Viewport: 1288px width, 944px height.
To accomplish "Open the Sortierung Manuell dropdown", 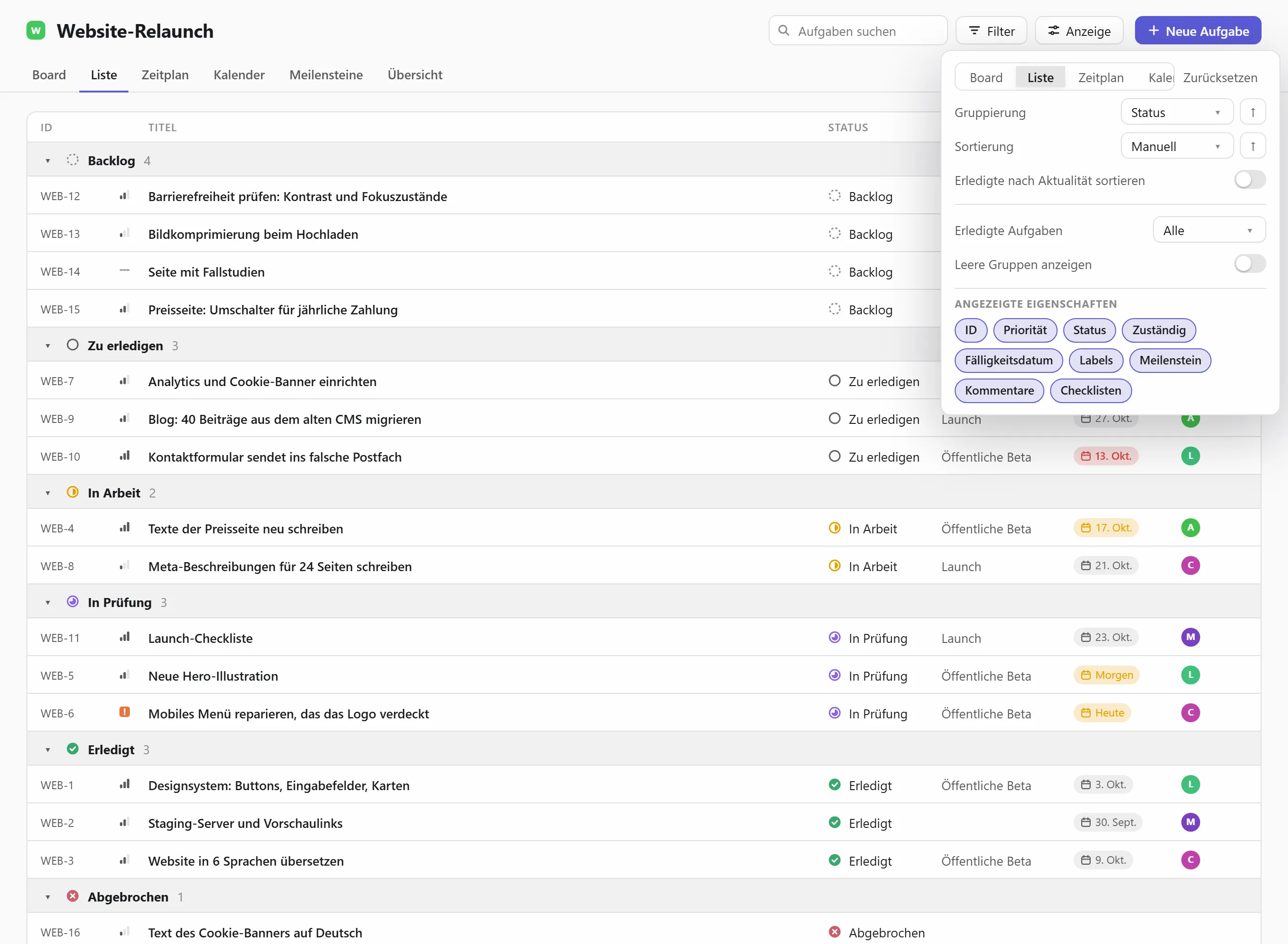I will click(1177, 146).
